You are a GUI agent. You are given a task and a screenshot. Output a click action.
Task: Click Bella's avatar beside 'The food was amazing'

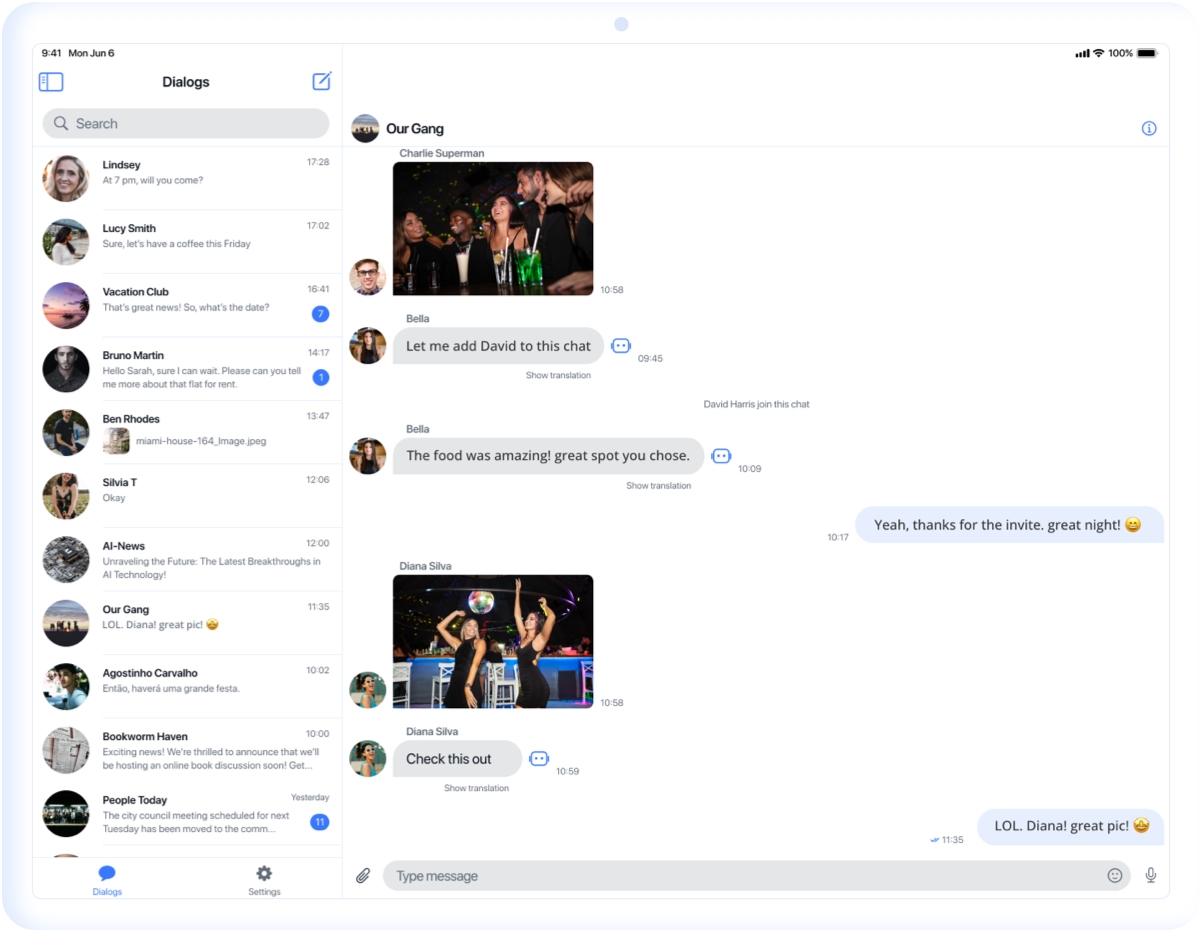[x=367, y=456]
